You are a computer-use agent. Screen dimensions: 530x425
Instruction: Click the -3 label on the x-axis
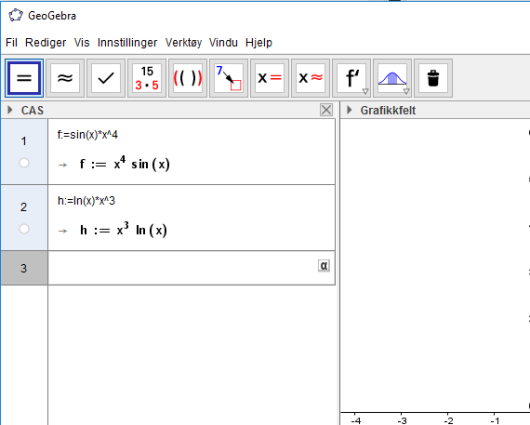402,421
